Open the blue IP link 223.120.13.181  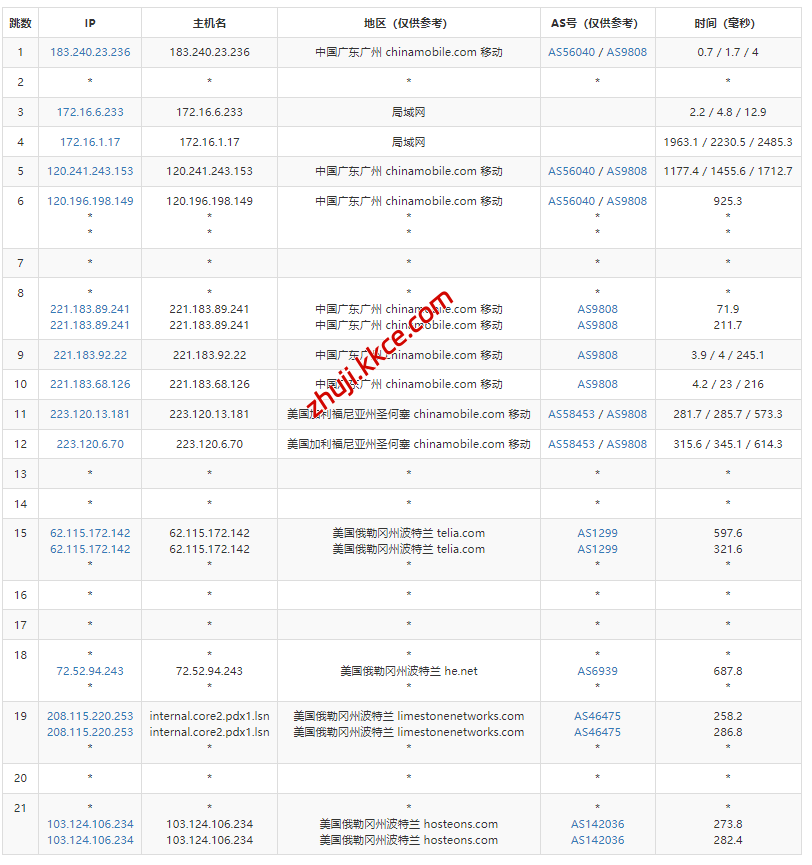pos(90,414)
